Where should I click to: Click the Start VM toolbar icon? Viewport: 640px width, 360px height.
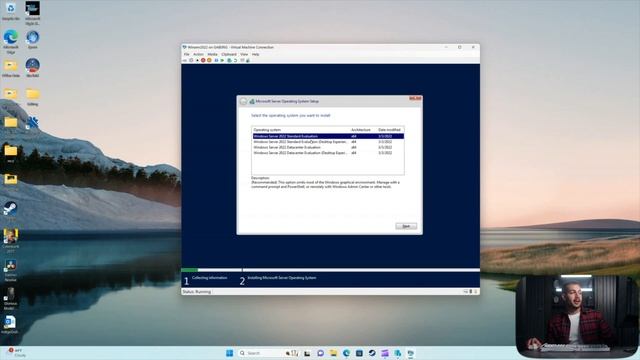click(x=191, y=60)
